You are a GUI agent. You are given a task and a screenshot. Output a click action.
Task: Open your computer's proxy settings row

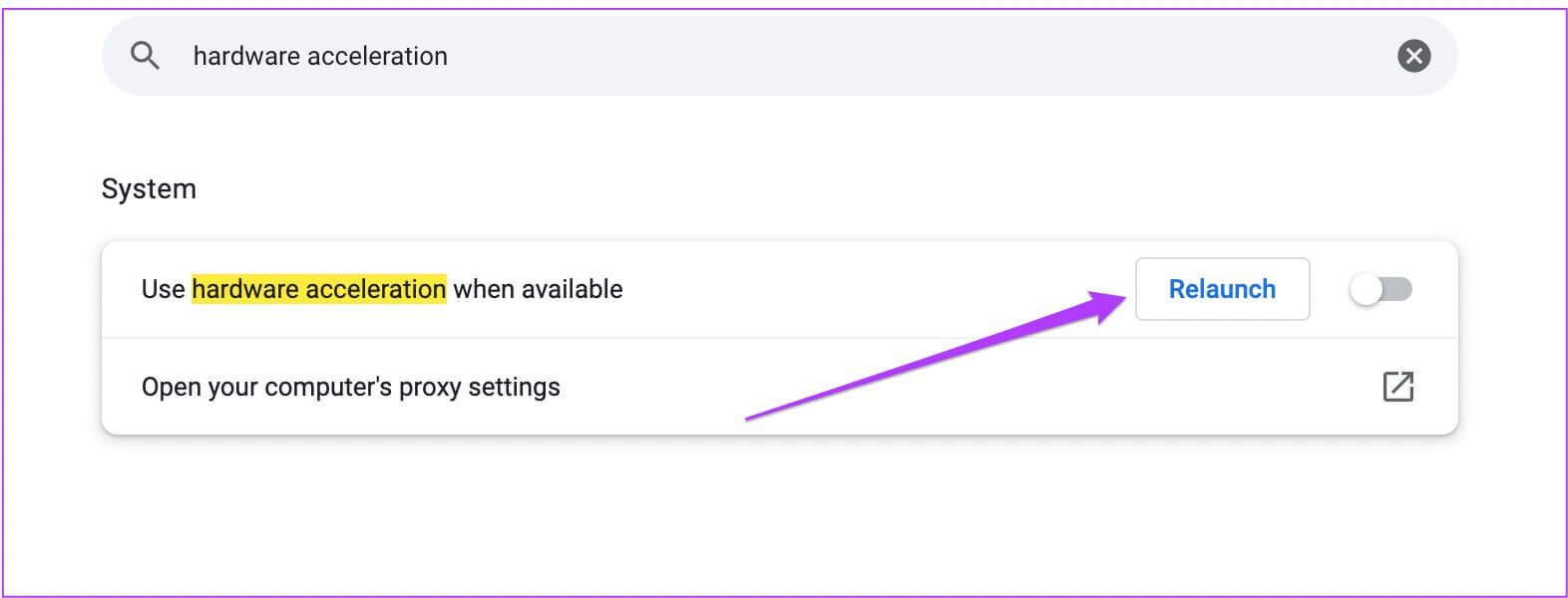click(350, 387)
